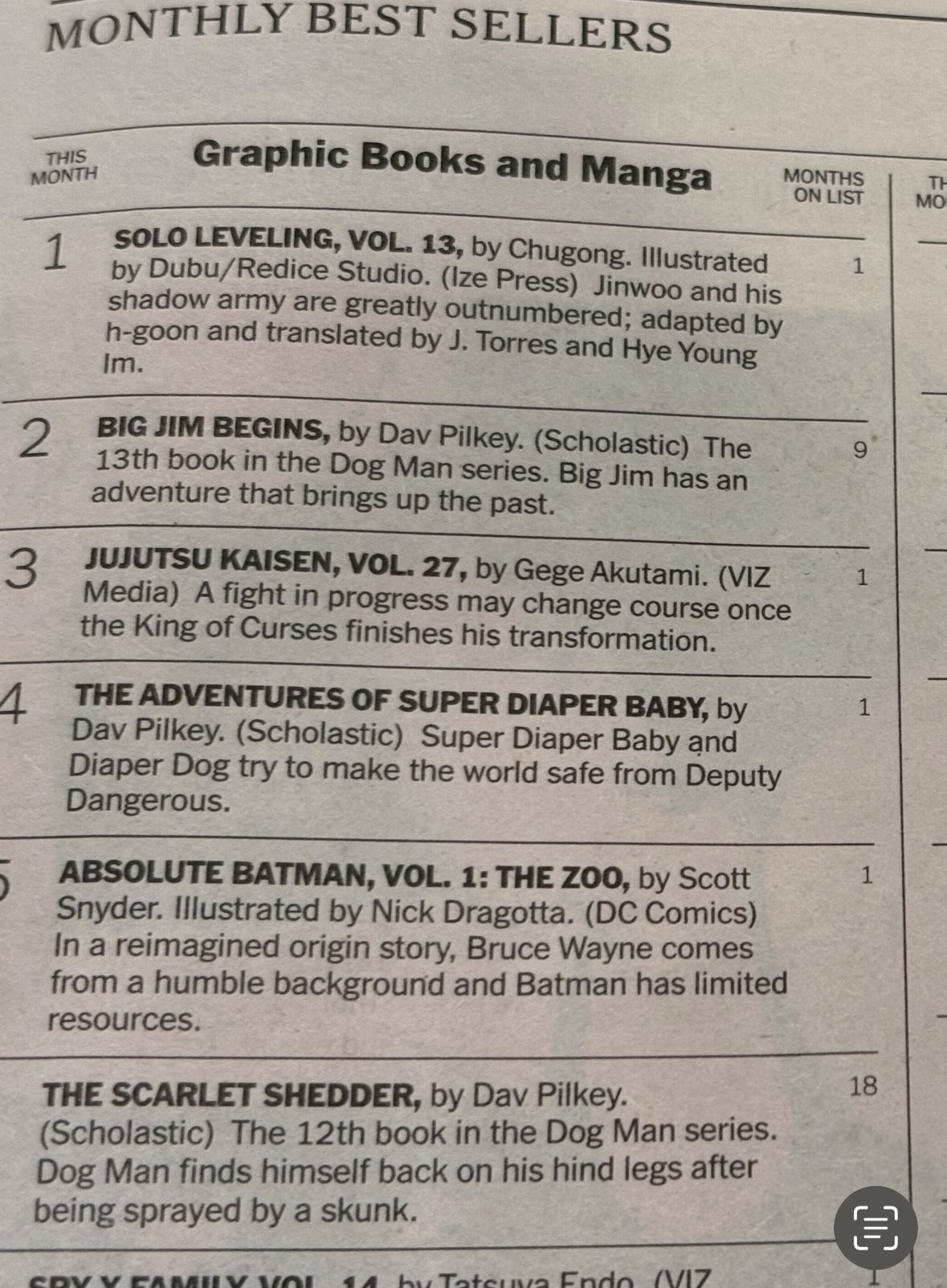The height and width of the screenshot is (1288, 947).
Task: Tap The Scarlet Shedder title
Action: click(231, 1095)
